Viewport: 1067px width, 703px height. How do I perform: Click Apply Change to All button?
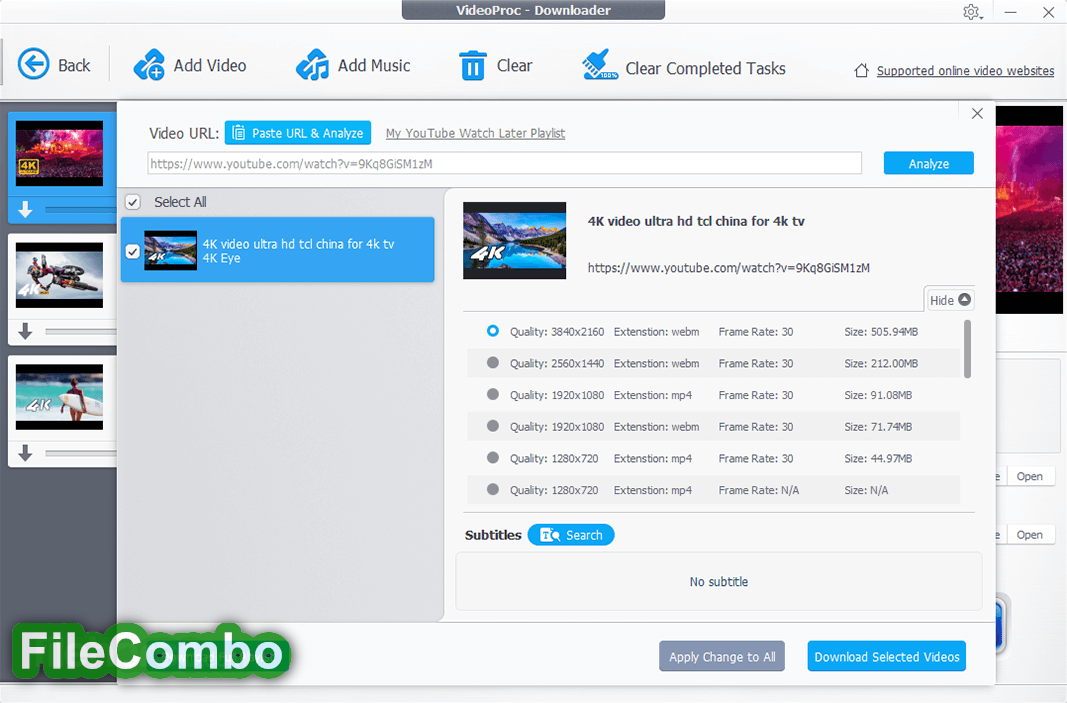click(x=721, y=657)
